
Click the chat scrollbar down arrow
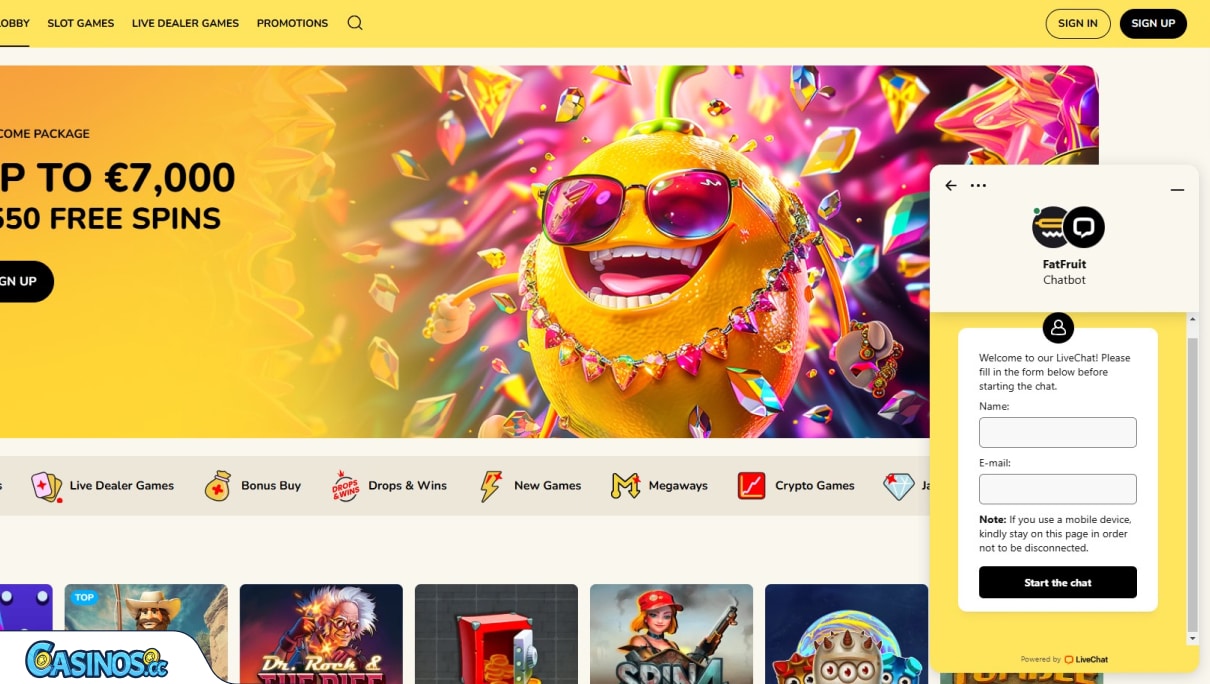tap(1192, 638)
